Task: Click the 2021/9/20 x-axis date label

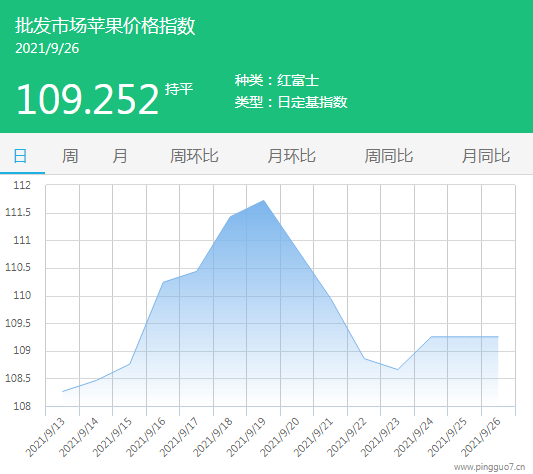Action: [280, 438]
